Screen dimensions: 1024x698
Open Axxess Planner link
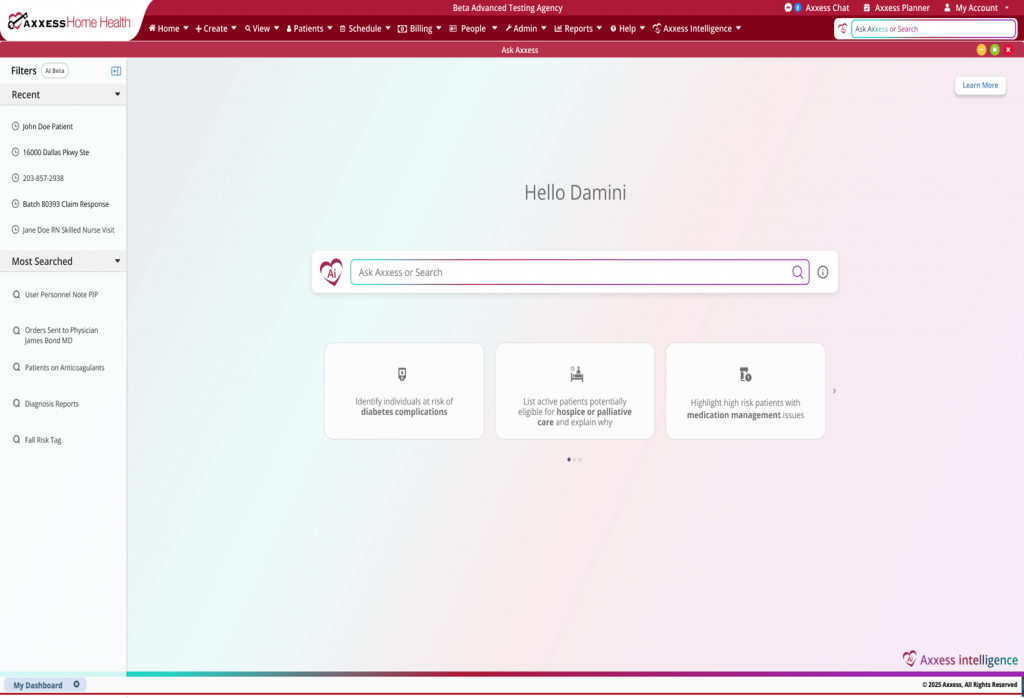point(902,8)
